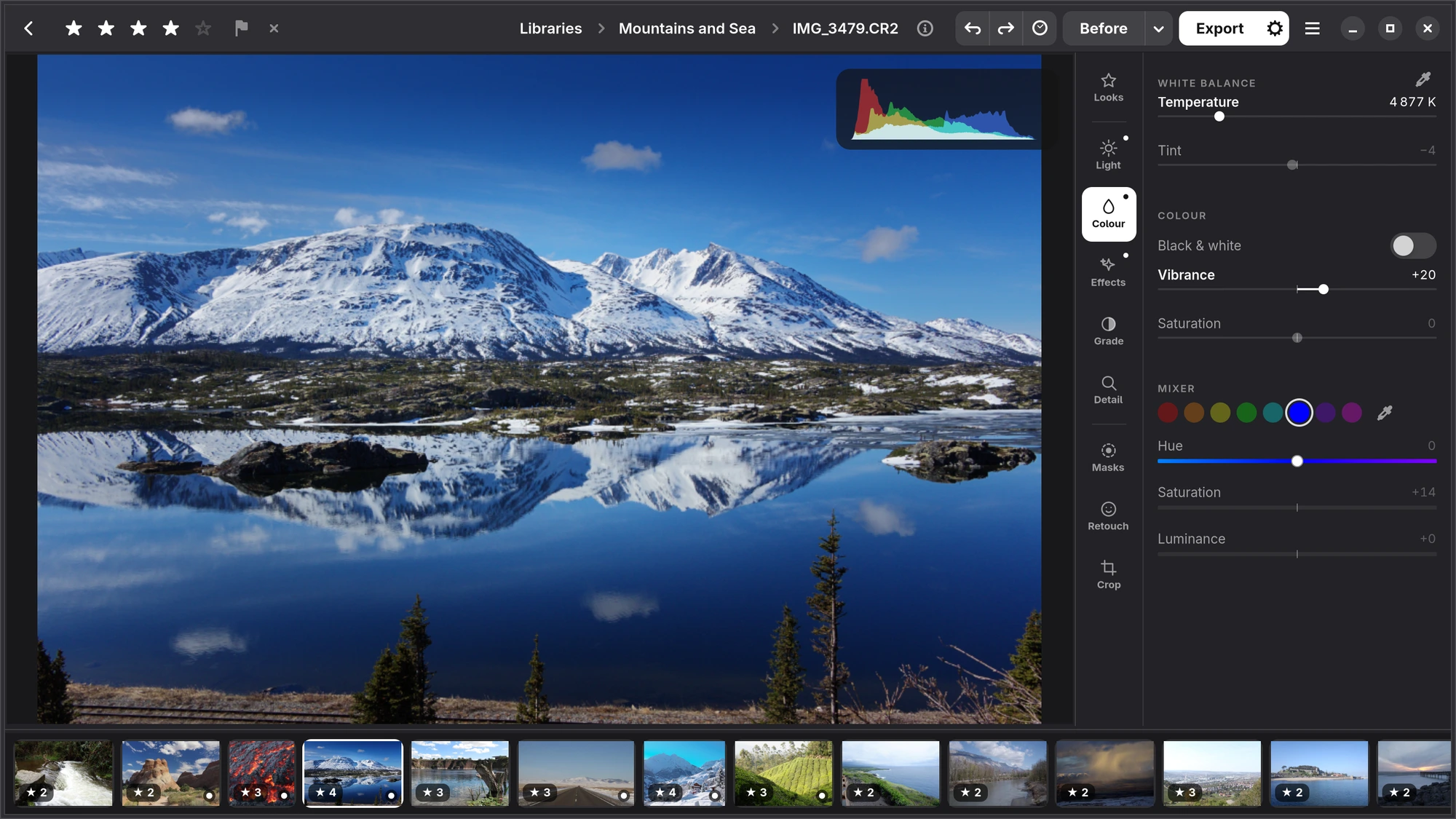Set rating to three stars
The width and height of the screenshot is (1456, 819).
click(138, 28)
